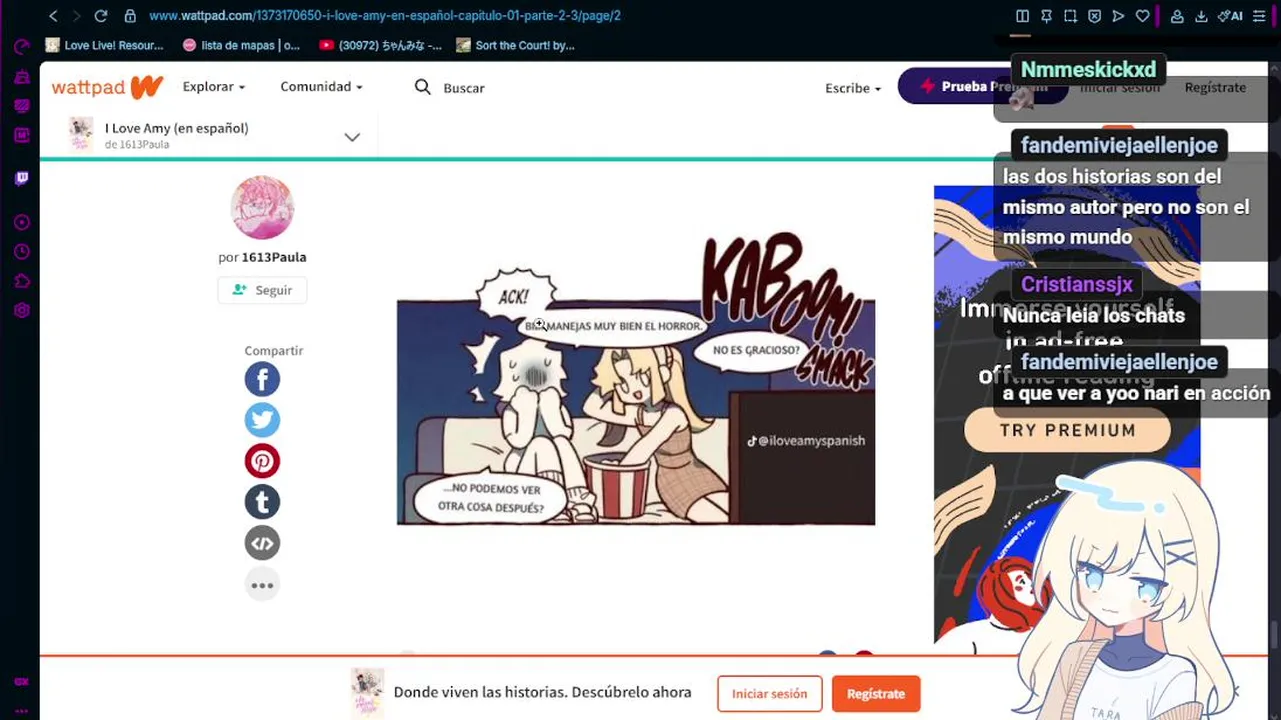Click the Wattpad URL in the address bar
Viewport: 1281px width, 720px height.
coord(385,16)
